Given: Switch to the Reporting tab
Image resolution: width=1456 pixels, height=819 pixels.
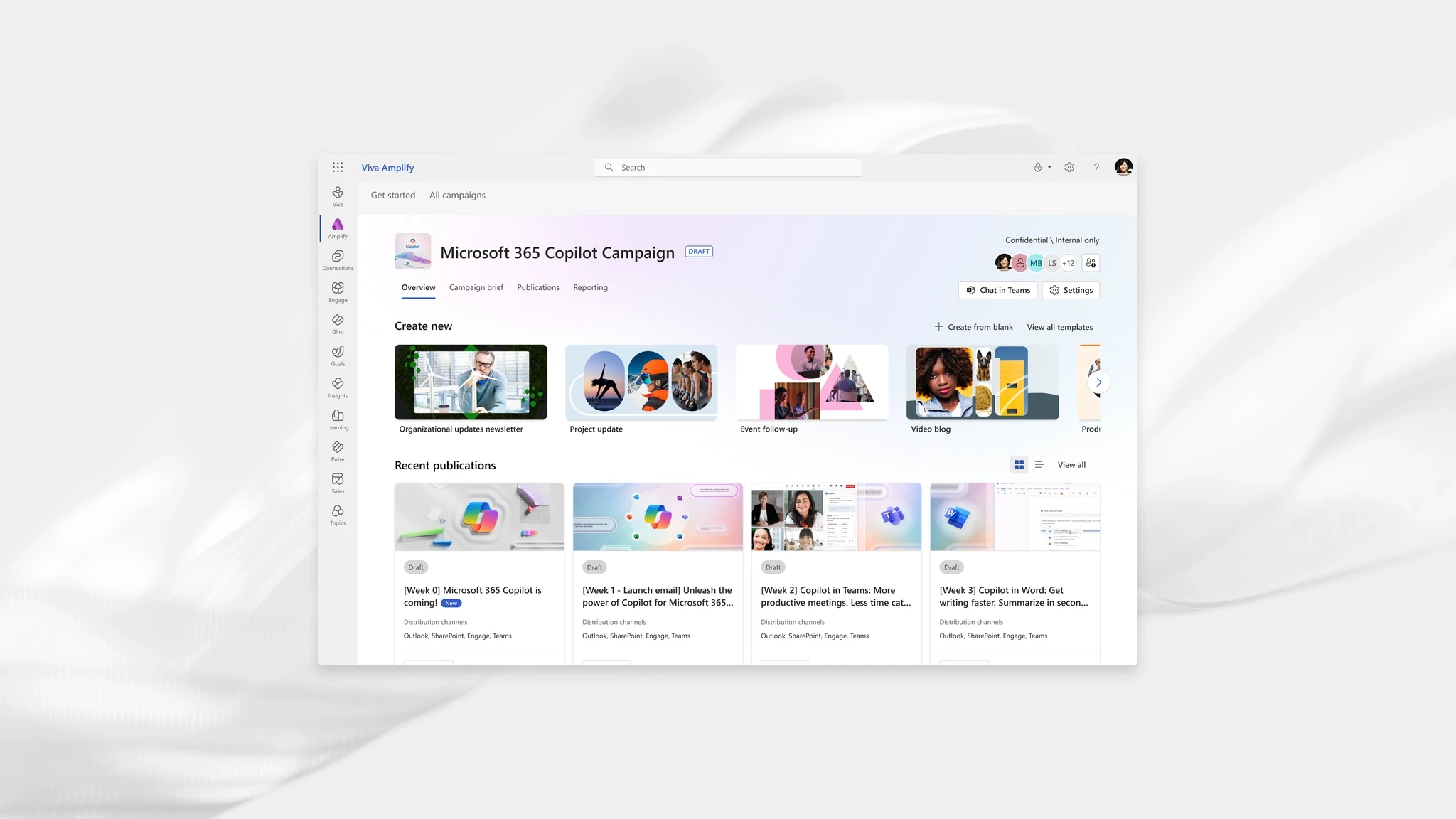Looking at the screenshot, I should (x=591, y=288).
